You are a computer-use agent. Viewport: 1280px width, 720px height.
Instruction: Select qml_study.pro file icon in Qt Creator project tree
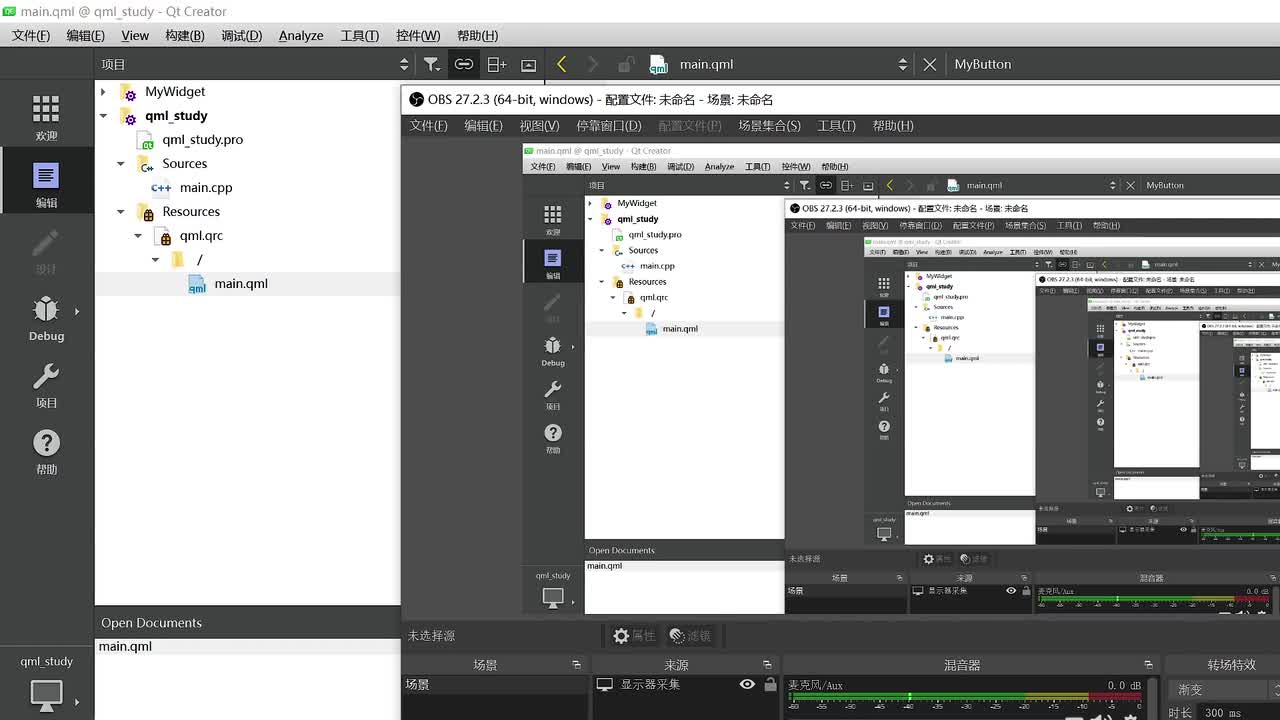146,140
